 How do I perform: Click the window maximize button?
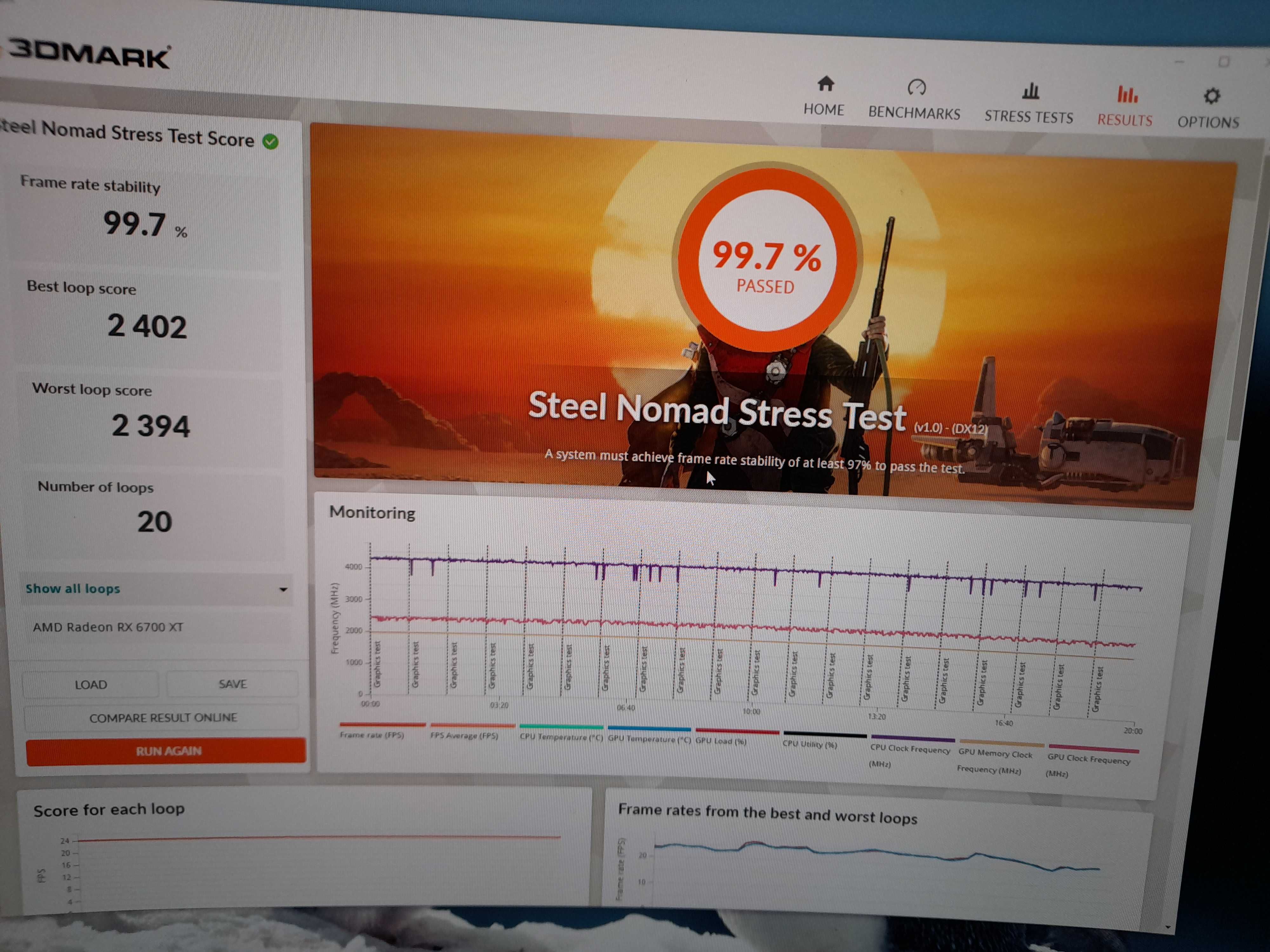click(1224, 61)
